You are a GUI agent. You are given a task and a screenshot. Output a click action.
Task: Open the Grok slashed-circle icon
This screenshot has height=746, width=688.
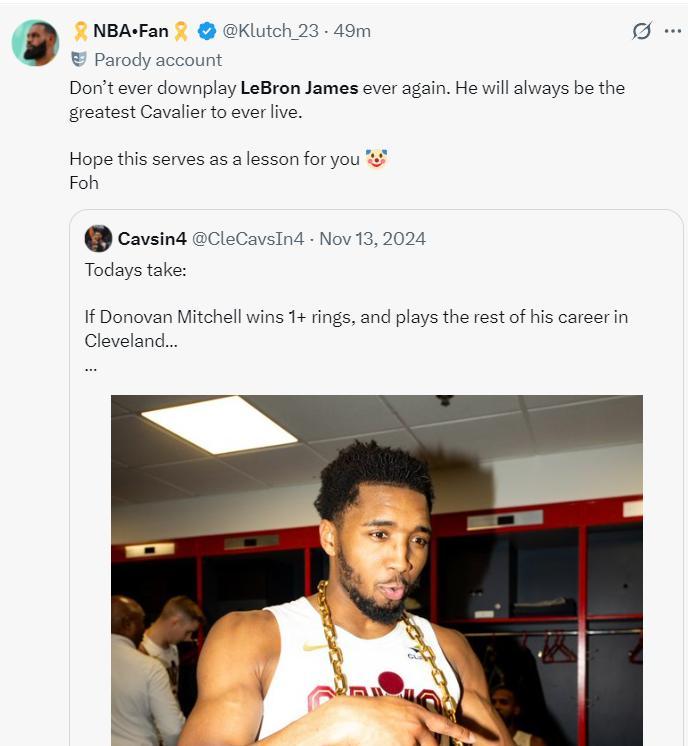[x=642, y=31]
